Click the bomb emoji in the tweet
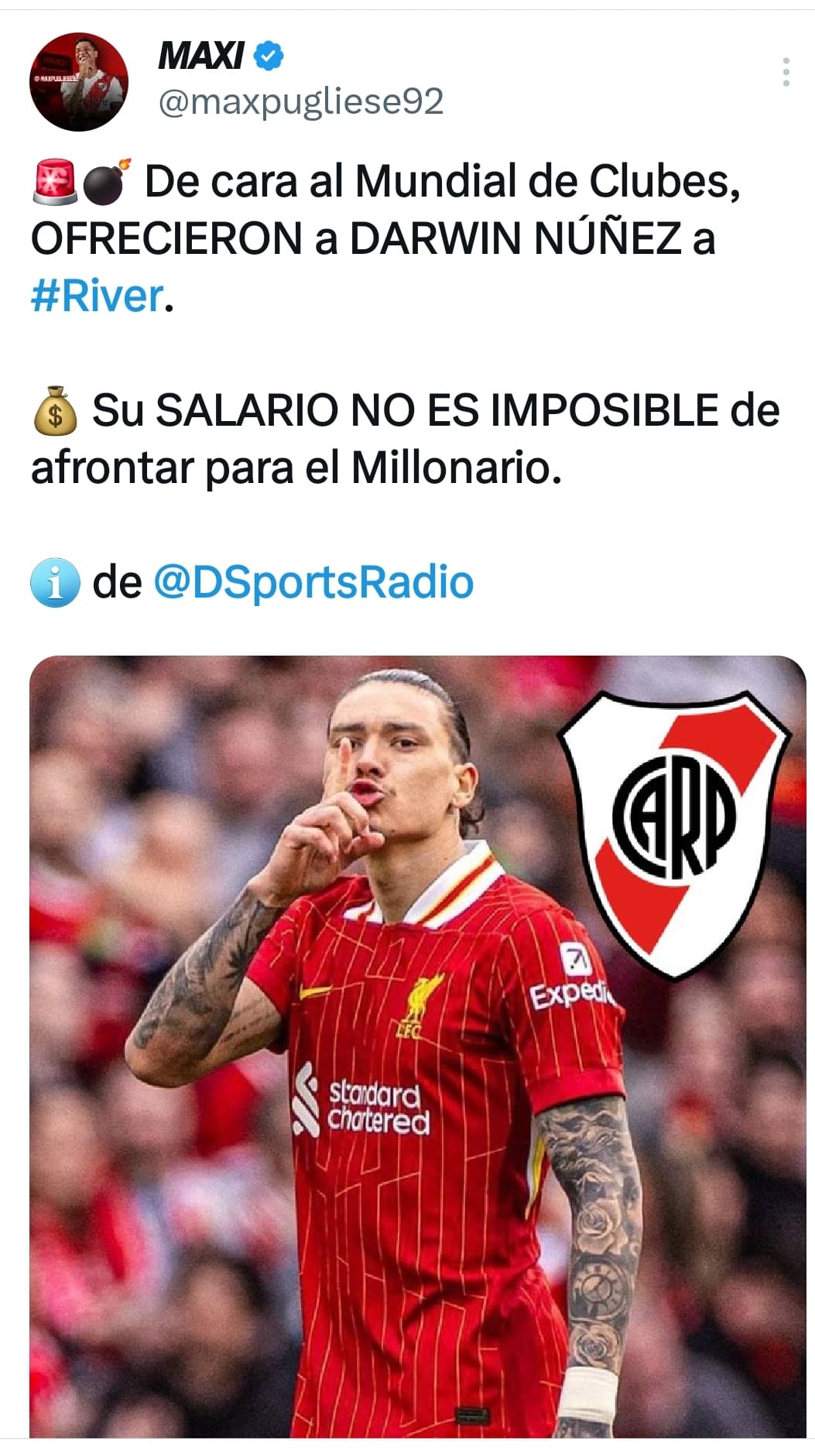815x1456 pixels. pyautogui.click(x=106, y=182)
